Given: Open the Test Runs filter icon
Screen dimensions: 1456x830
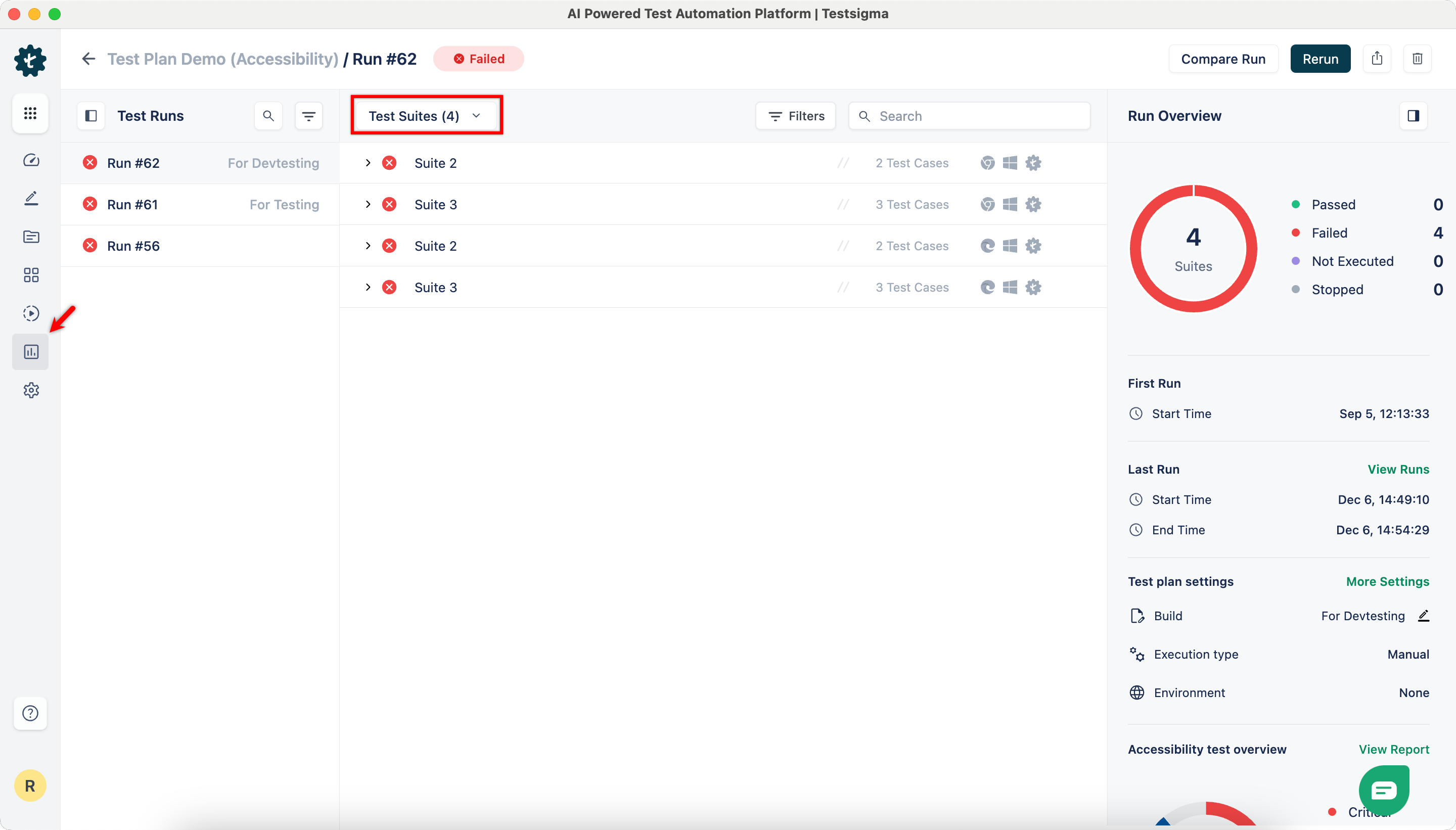Looking at the screenshot, I should coord(308,116).
